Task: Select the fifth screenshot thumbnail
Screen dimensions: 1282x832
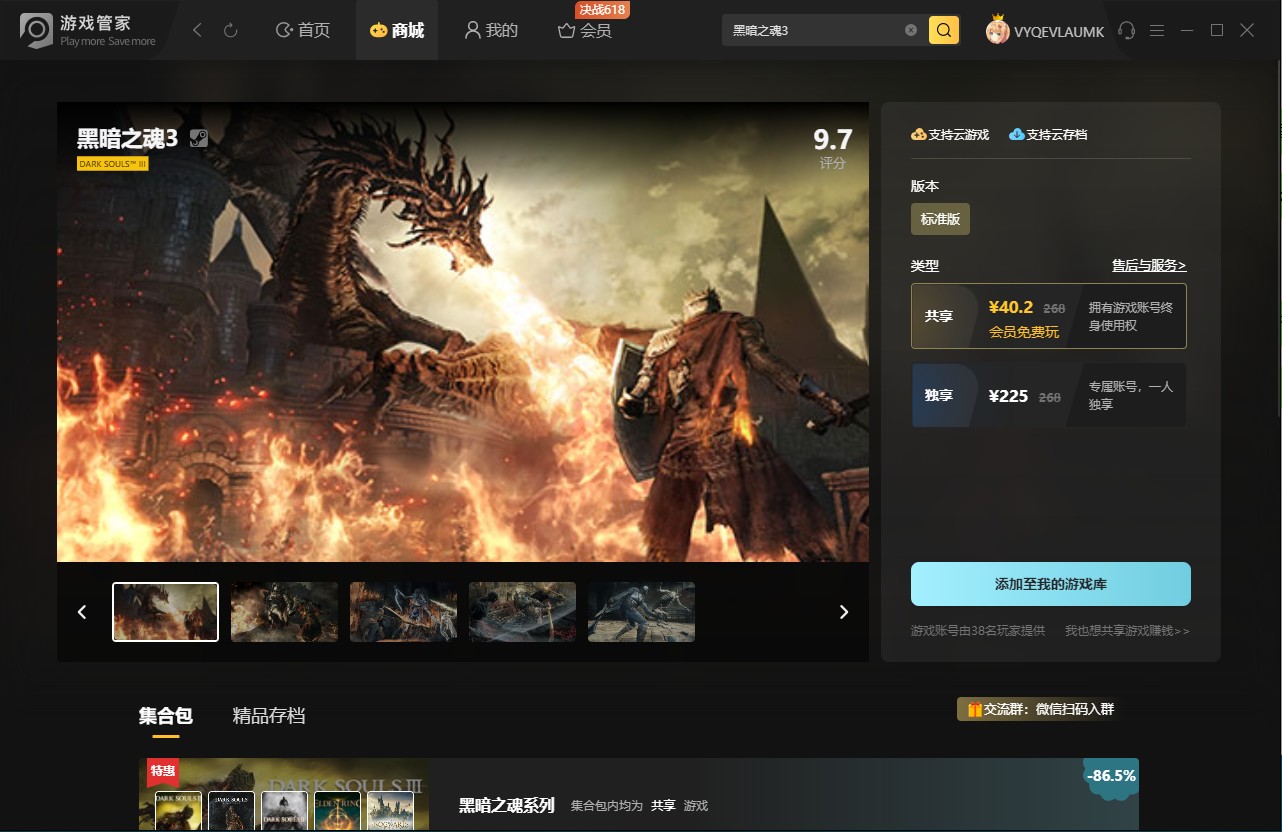Action: click(641, 612)
